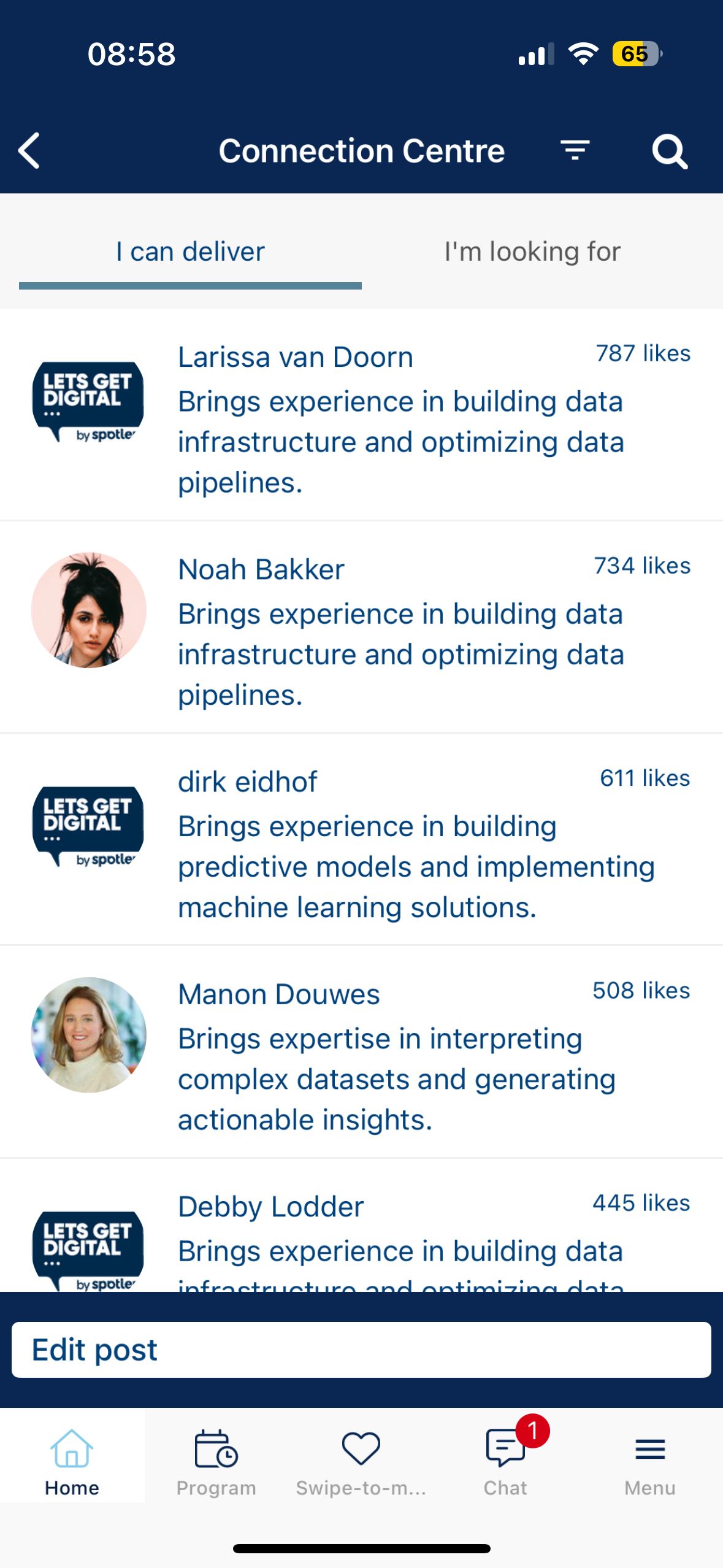Go back using the left arrow
Viewport: 723px width, 1568px height.
pos(29,150)
